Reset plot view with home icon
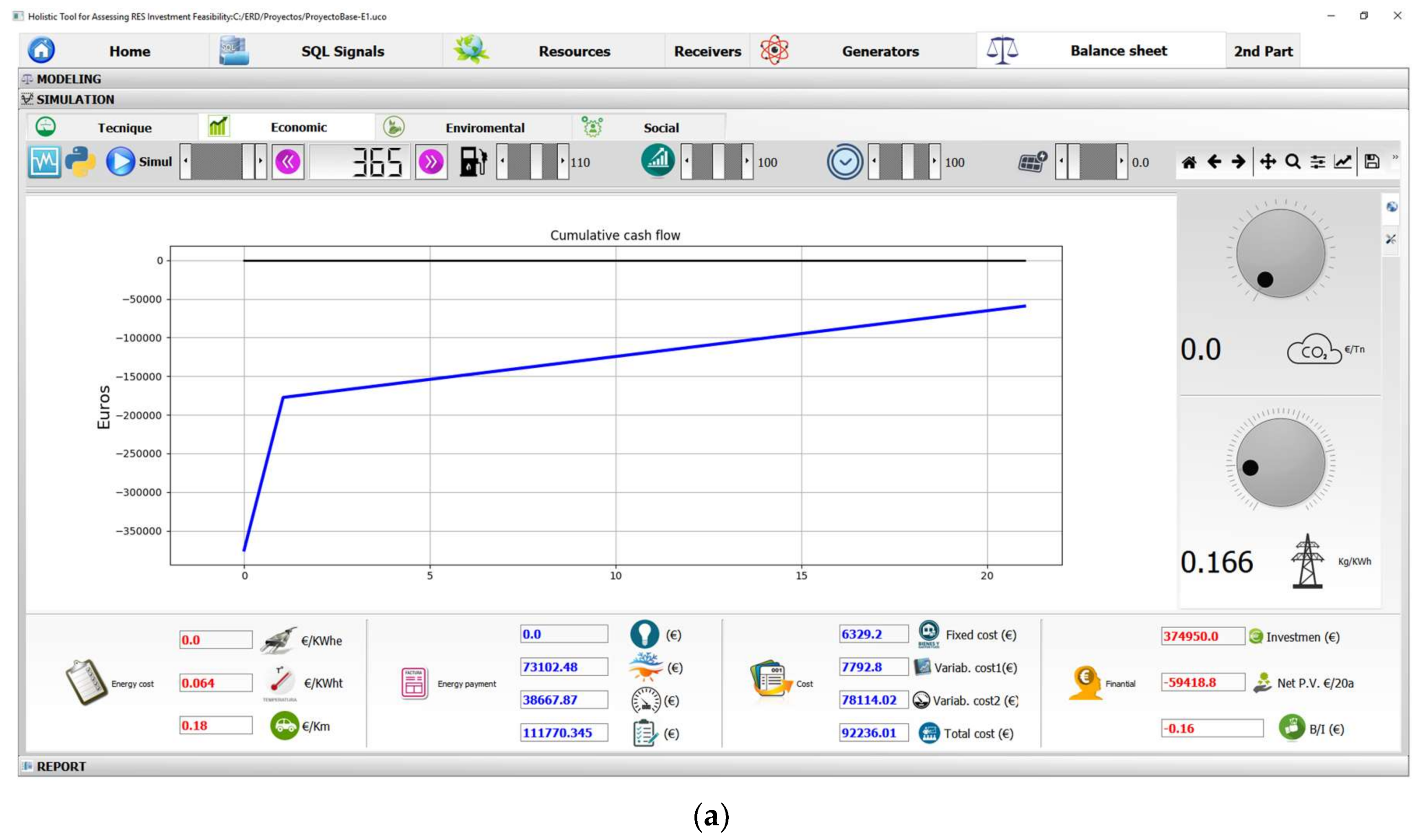 click(1190, 162)
